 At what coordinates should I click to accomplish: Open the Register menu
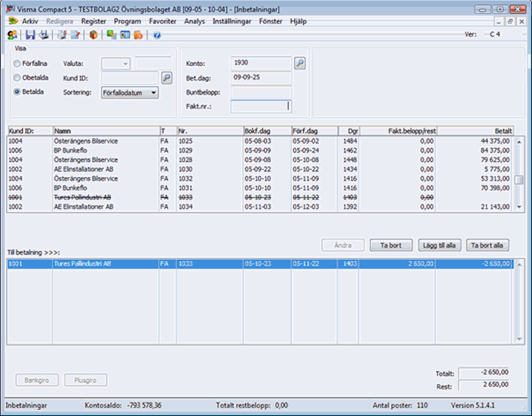point(94,21)
